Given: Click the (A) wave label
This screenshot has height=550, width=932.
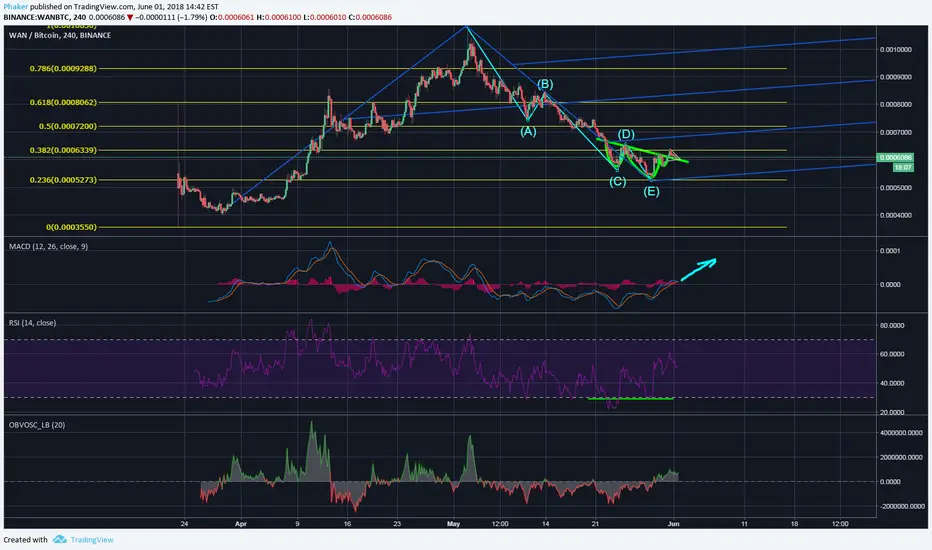Looking at the screenshot, I should 528,131.
